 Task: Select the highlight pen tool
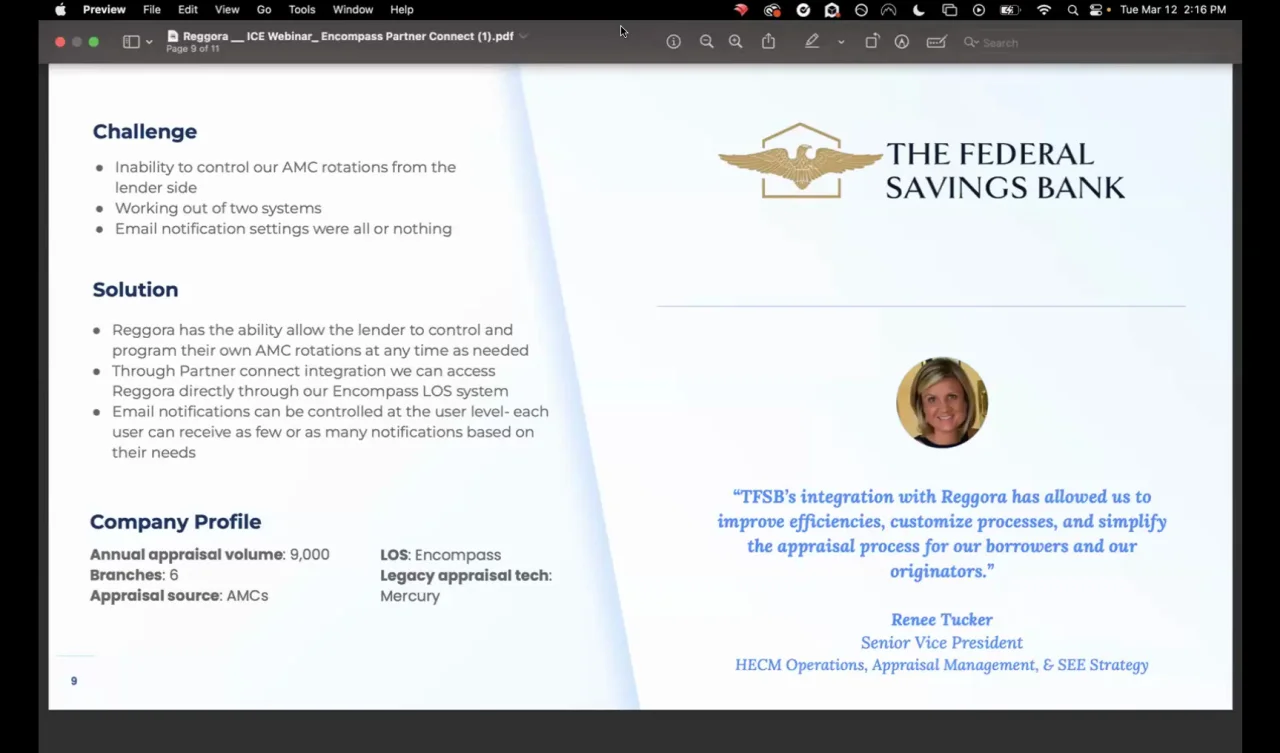pos(812,42)
